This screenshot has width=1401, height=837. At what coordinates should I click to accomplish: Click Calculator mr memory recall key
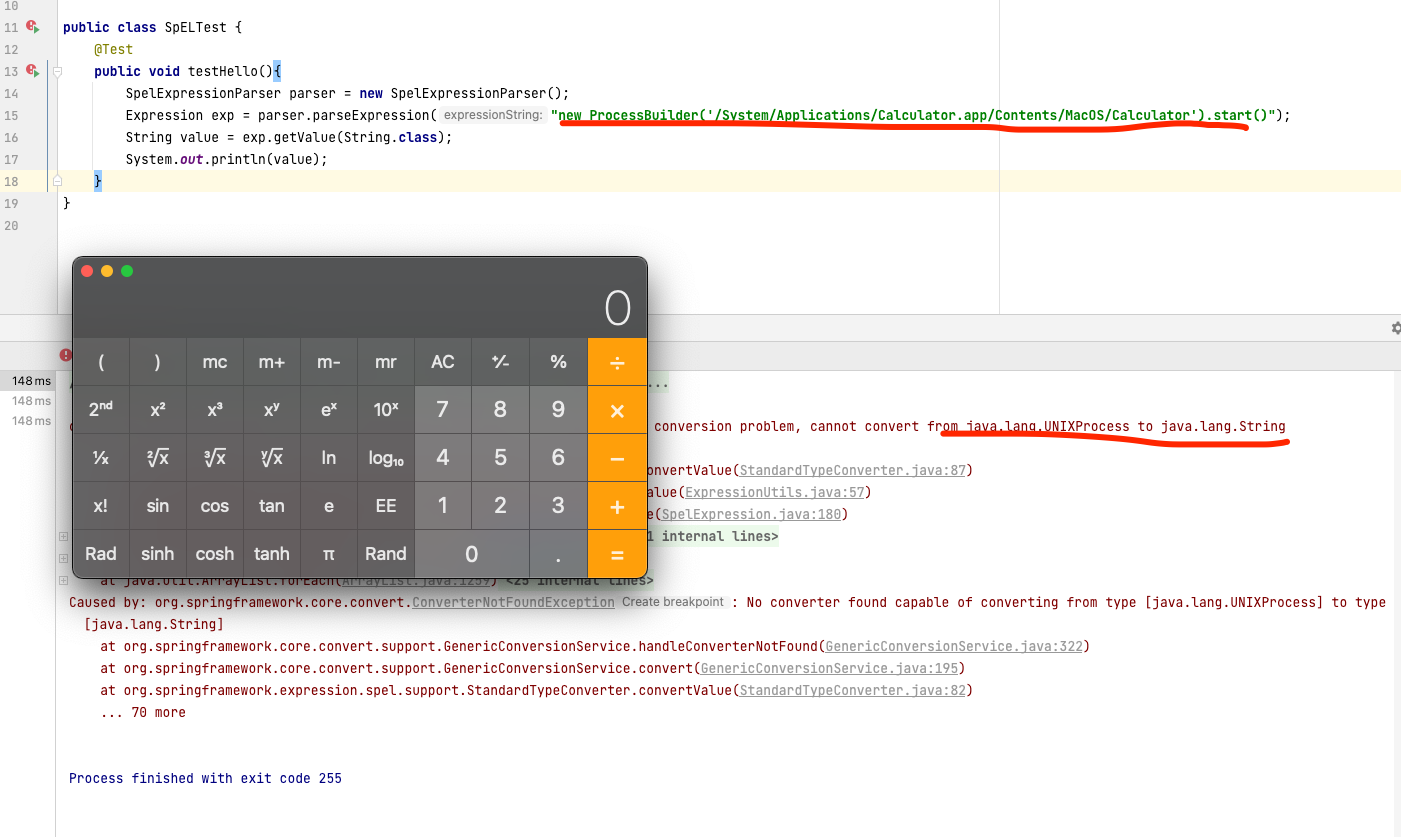pyautogui.click(x=386, y=362)
